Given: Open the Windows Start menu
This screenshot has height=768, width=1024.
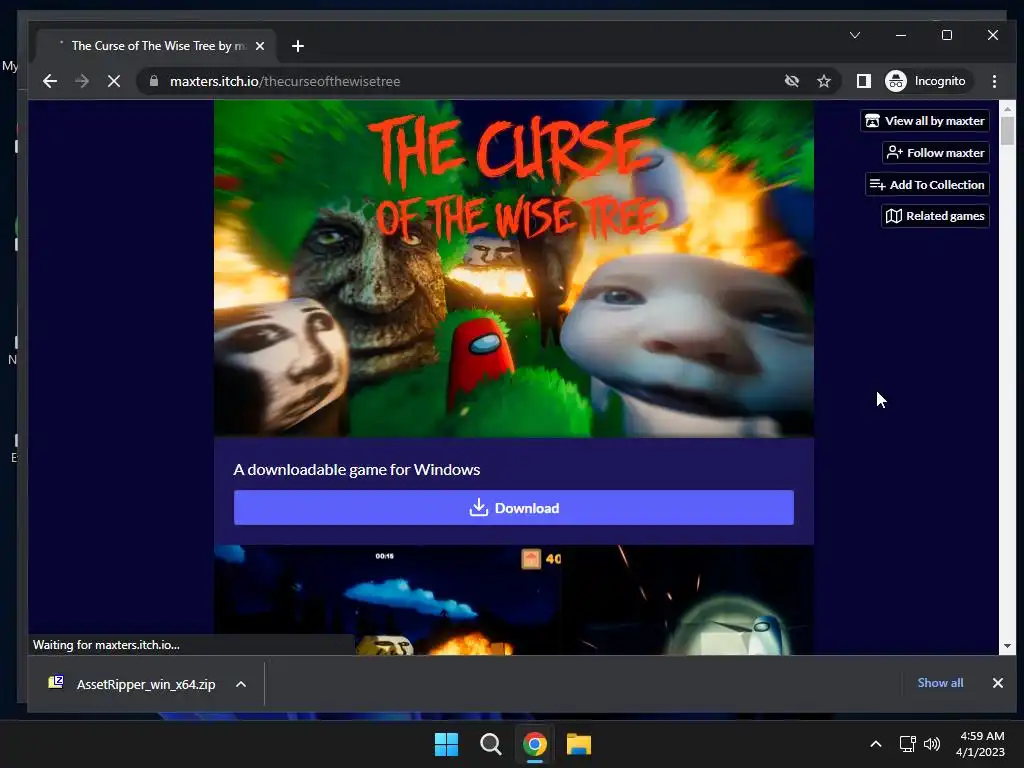Looking at the screenshot, I should coord(447,744).
